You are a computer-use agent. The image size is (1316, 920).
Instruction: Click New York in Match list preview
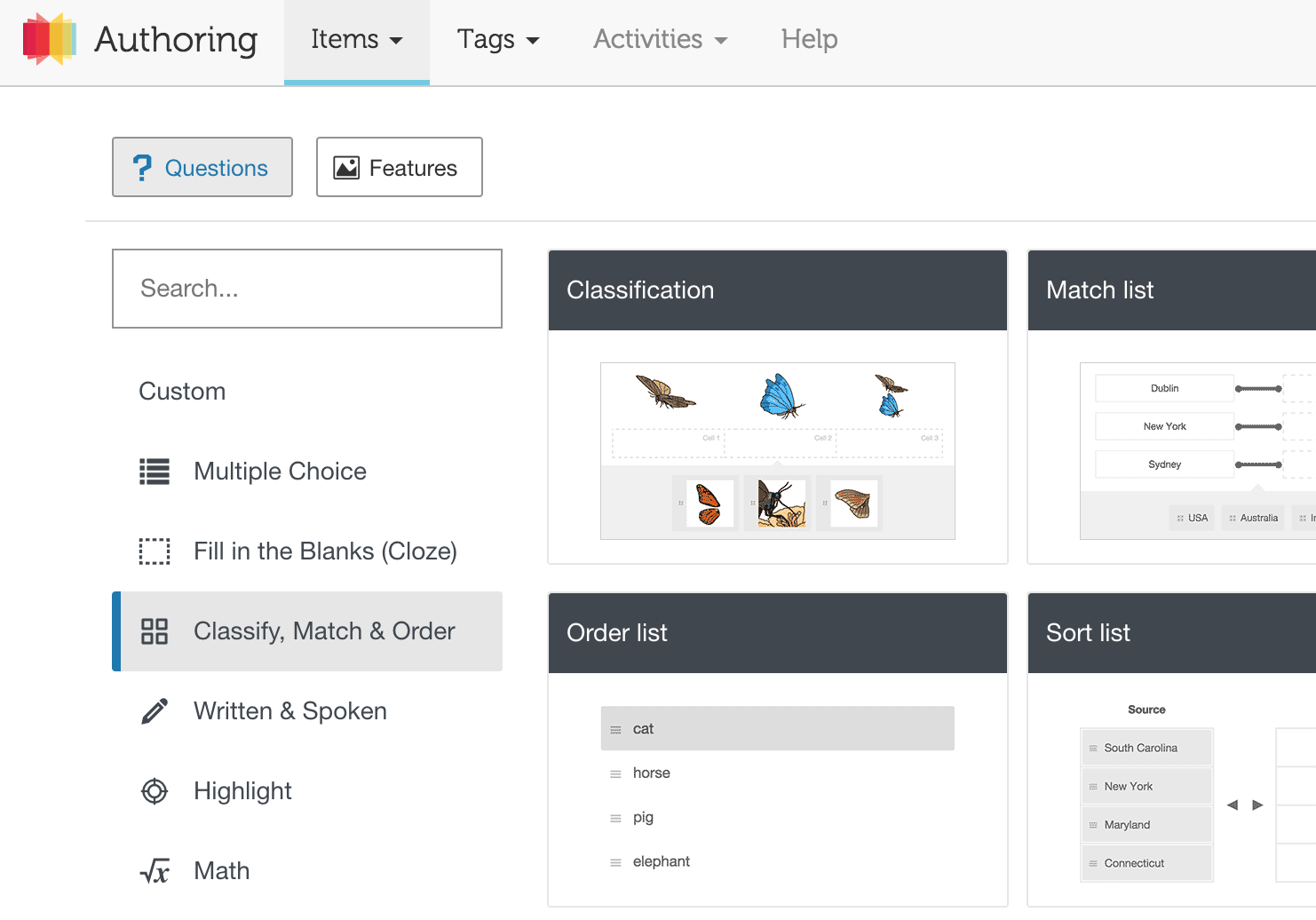coord(1165,426)
